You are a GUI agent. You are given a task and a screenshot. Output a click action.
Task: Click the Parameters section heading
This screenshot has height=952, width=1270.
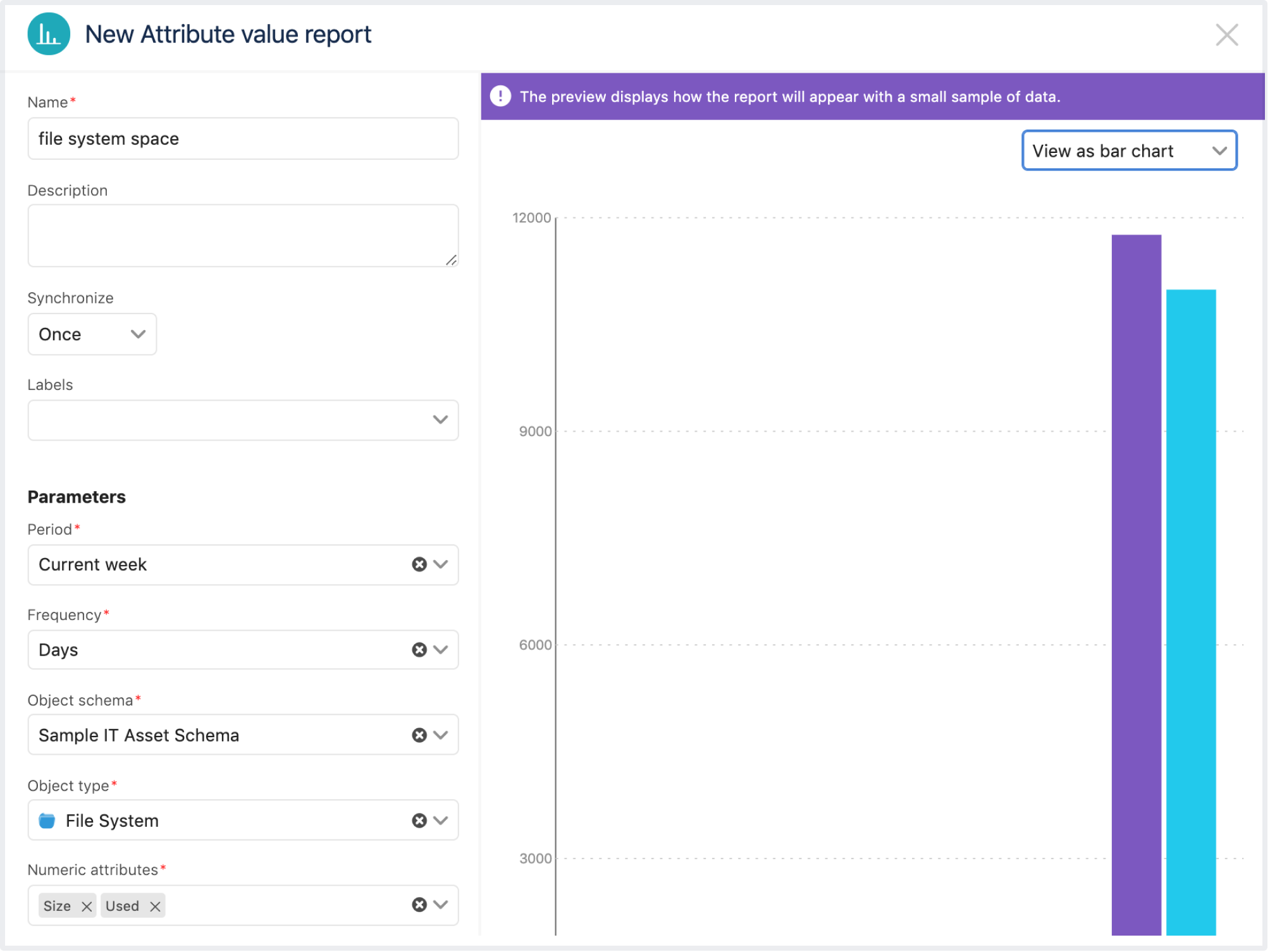click(77, 497)
